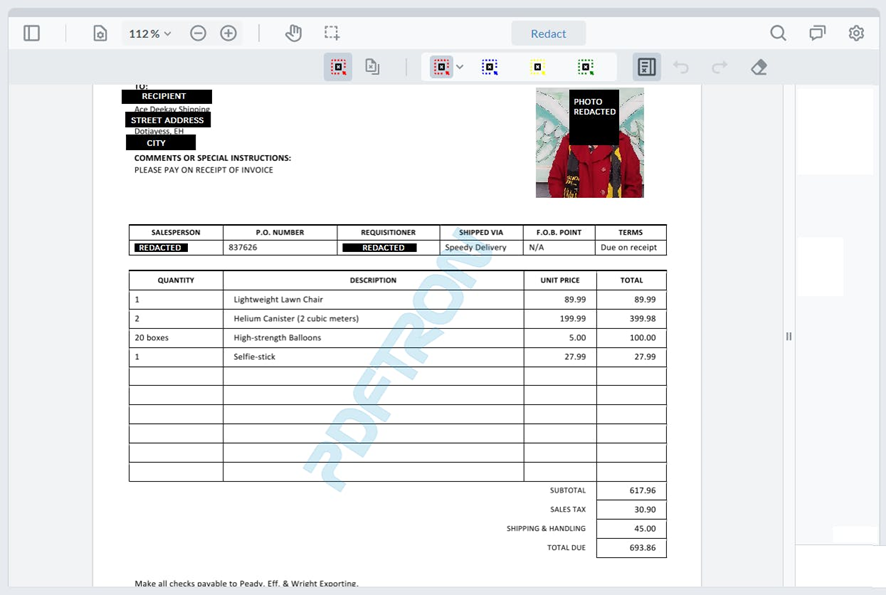Click Helium Canister description row
The image size is (886, 595).
296,318
